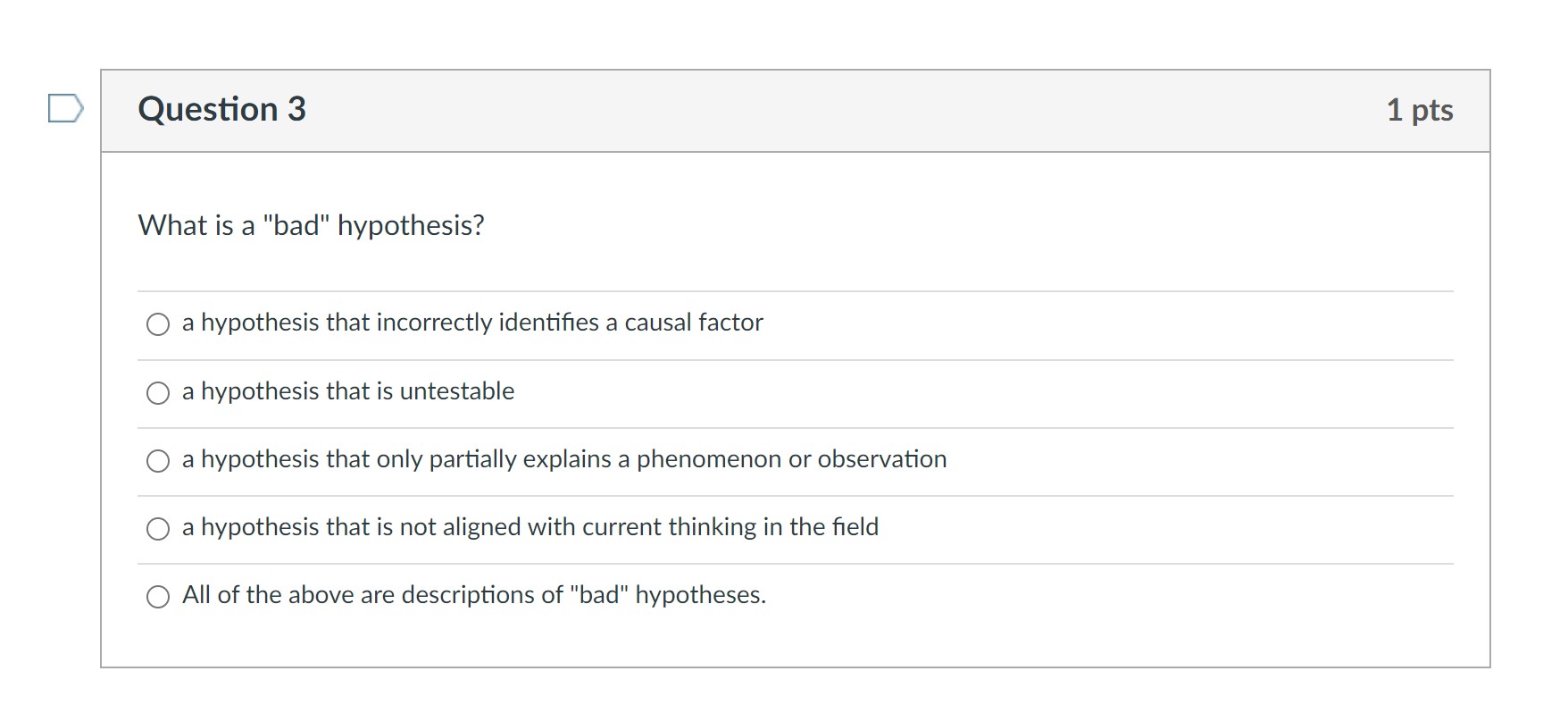Click the word 'untestable' in the second answer
Image resolution: width=1568 pixels, height=713 pixels.
click(x=457, y=391)
